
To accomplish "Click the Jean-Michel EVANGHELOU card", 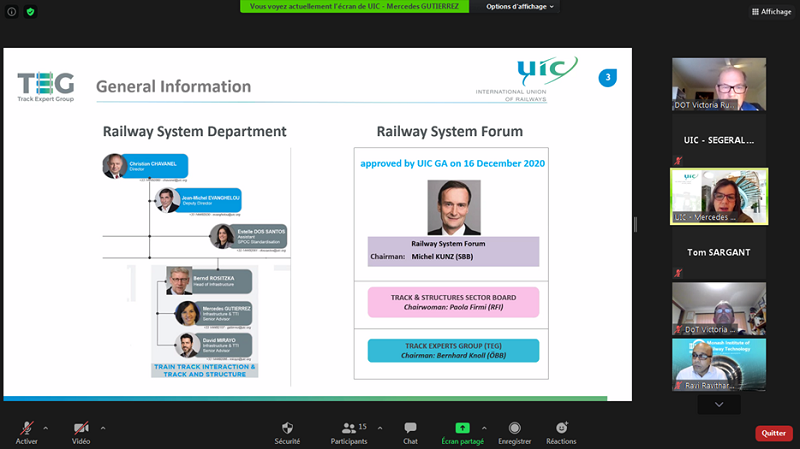I will coord(198,200).
